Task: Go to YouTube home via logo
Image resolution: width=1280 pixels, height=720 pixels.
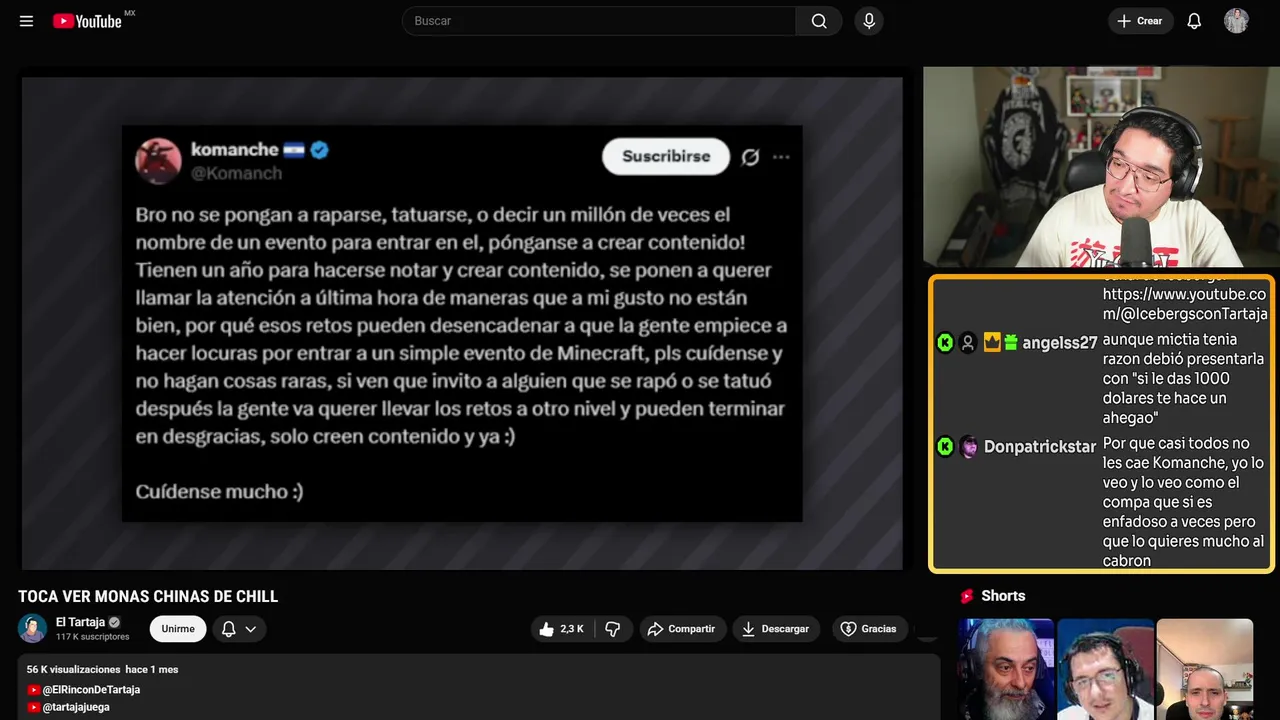Action: coord(89,21)
